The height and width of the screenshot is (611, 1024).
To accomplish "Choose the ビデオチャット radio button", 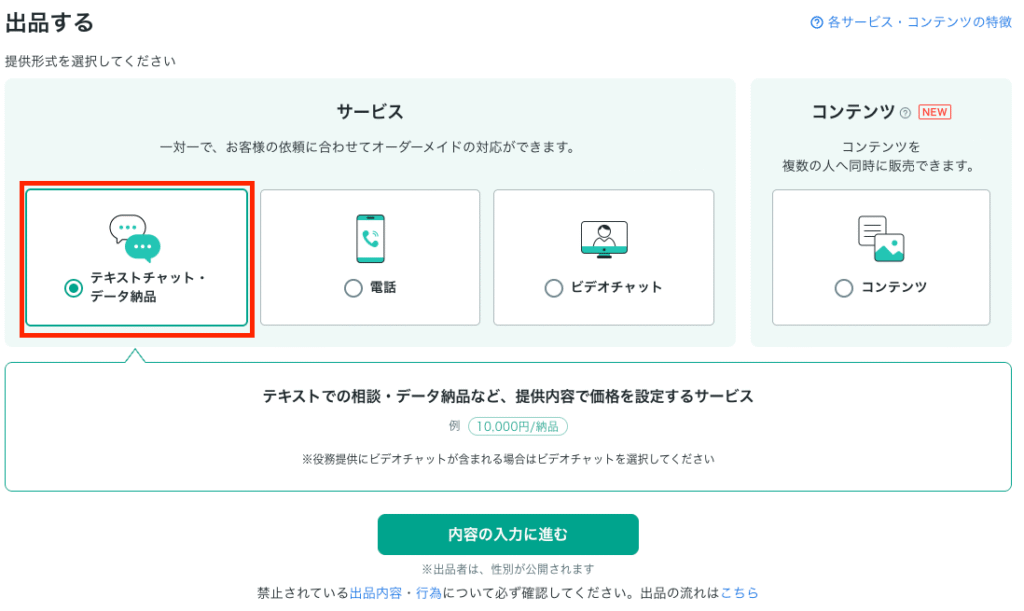I will click(554, 288).
